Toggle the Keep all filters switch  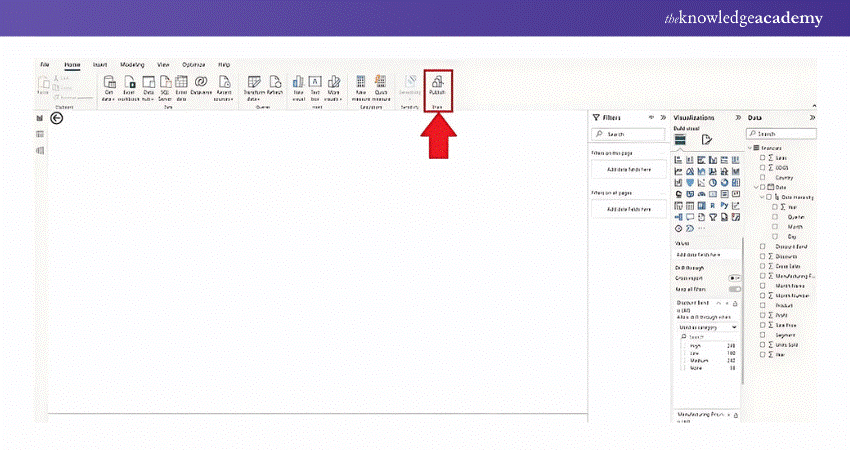point(735,289)
